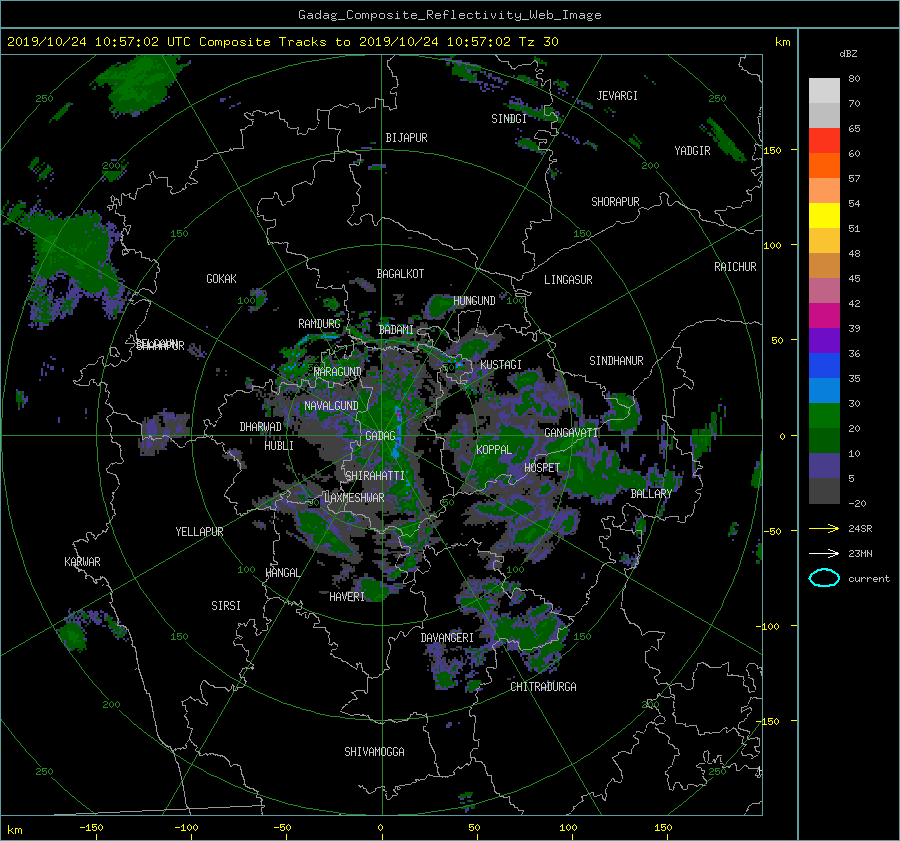Click the KOPPAL town label
900x841 pixels.
click(494, 449)
